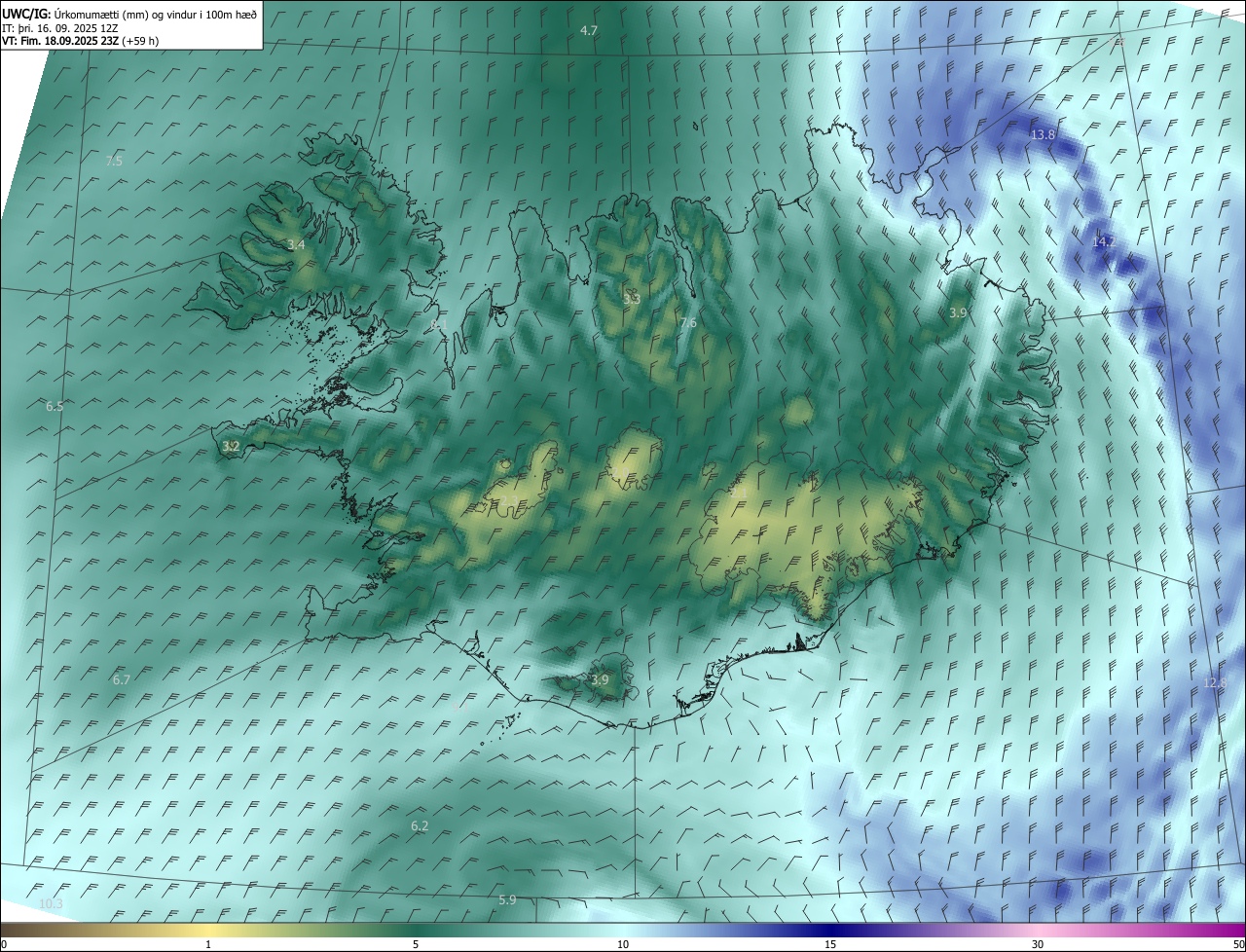The image size is (1246, 952).
Task: Click the 8.1 value label
Action: pyautogui.click(x=439, y=324)
